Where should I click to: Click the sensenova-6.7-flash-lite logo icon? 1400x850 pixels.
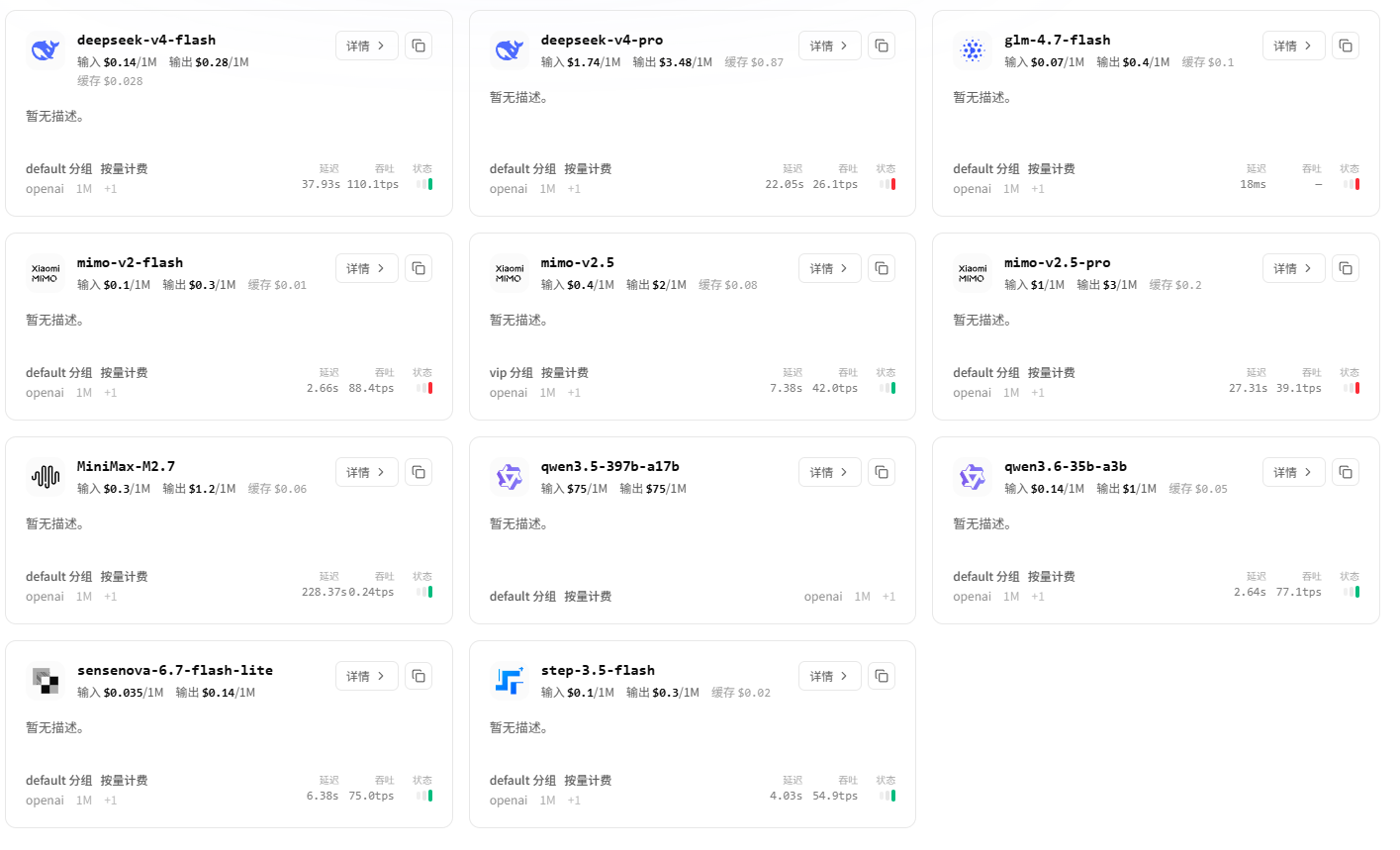click(x=45, y=681)
